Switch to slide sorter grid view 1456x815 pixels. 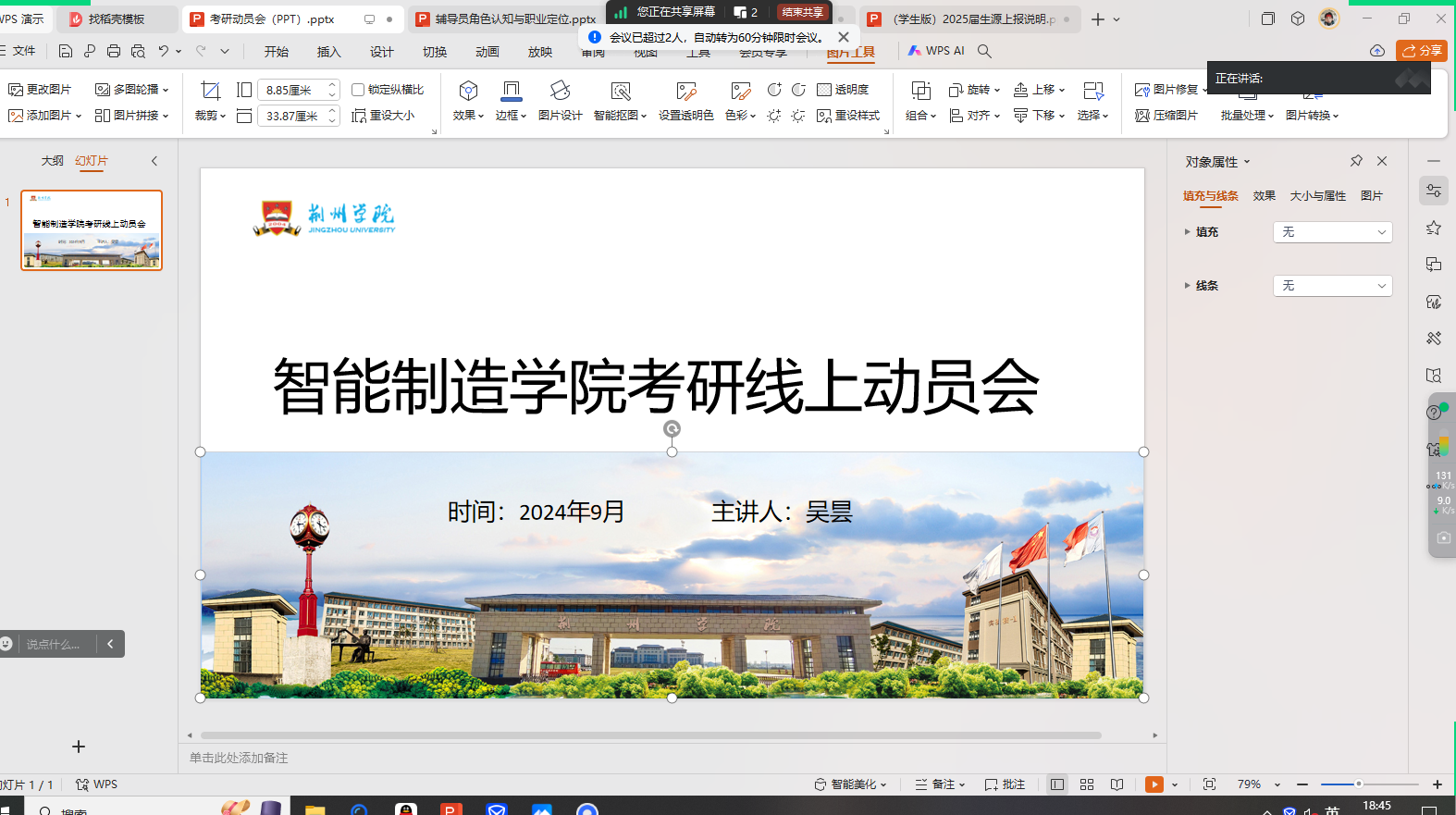(x=1087, y=784)
